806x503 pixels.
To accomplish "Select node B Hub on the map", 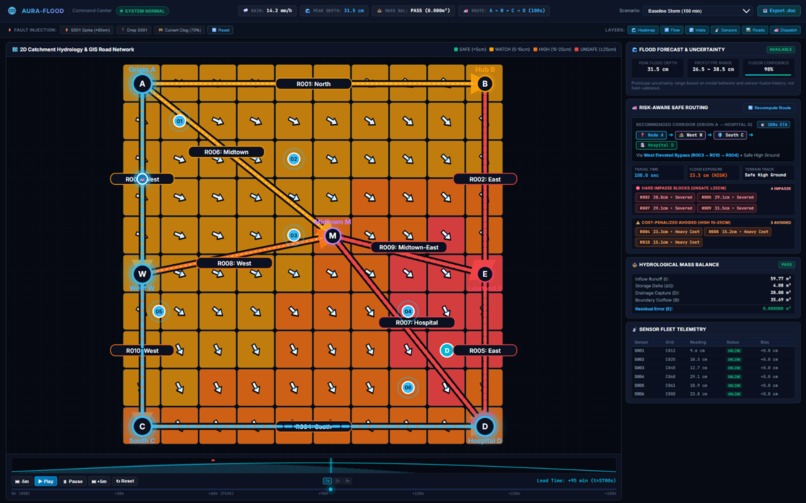I will [x=484, y=84].
